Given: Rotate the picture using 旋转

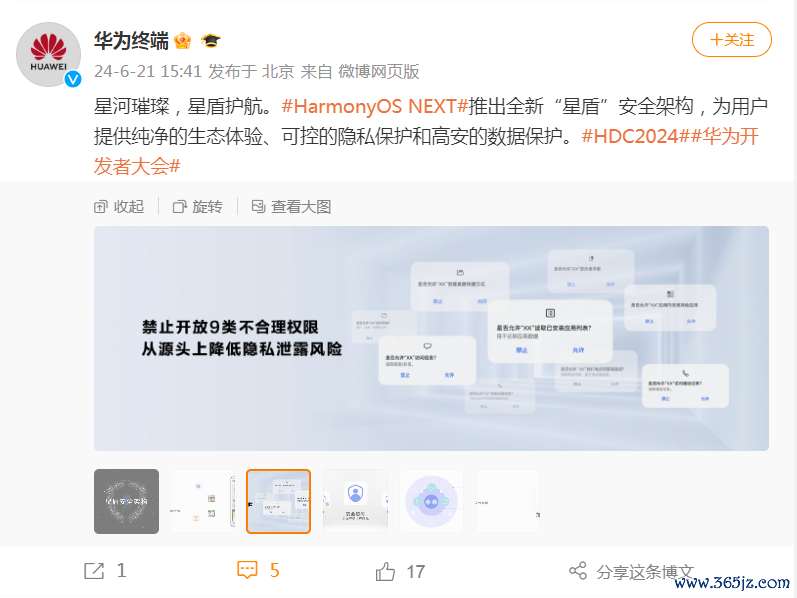Looking at the screenshot, I should 198,206.
